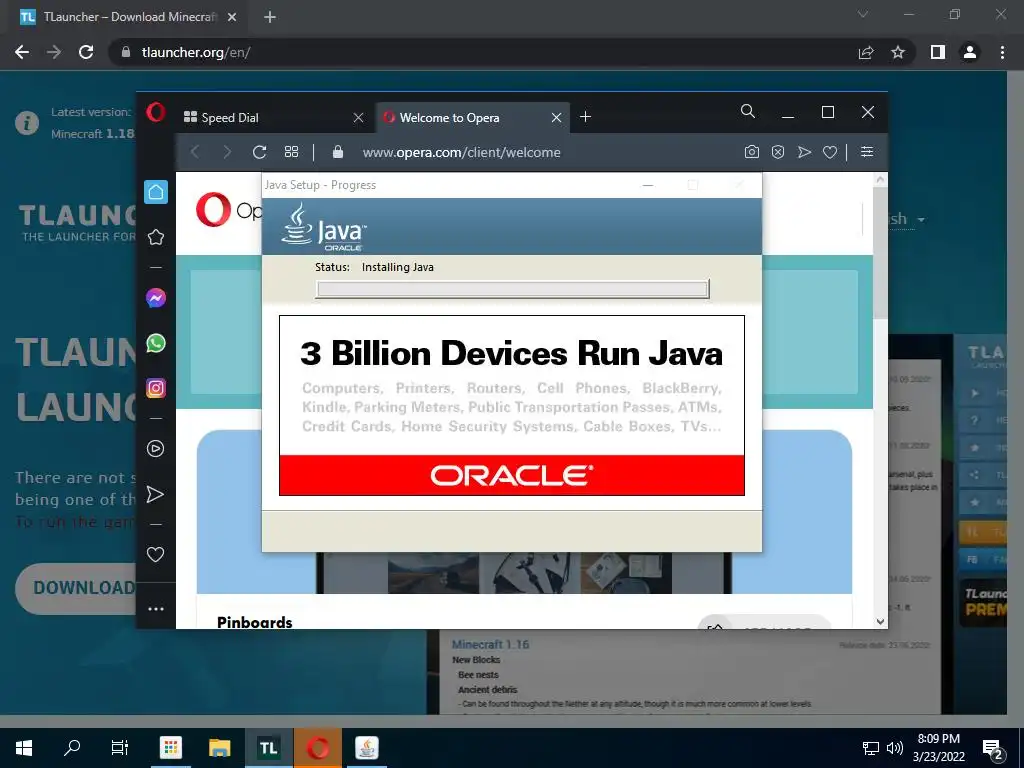Close the Speed Dial tab
Viewport: 1024px width, 768px height.
[359, 118]
